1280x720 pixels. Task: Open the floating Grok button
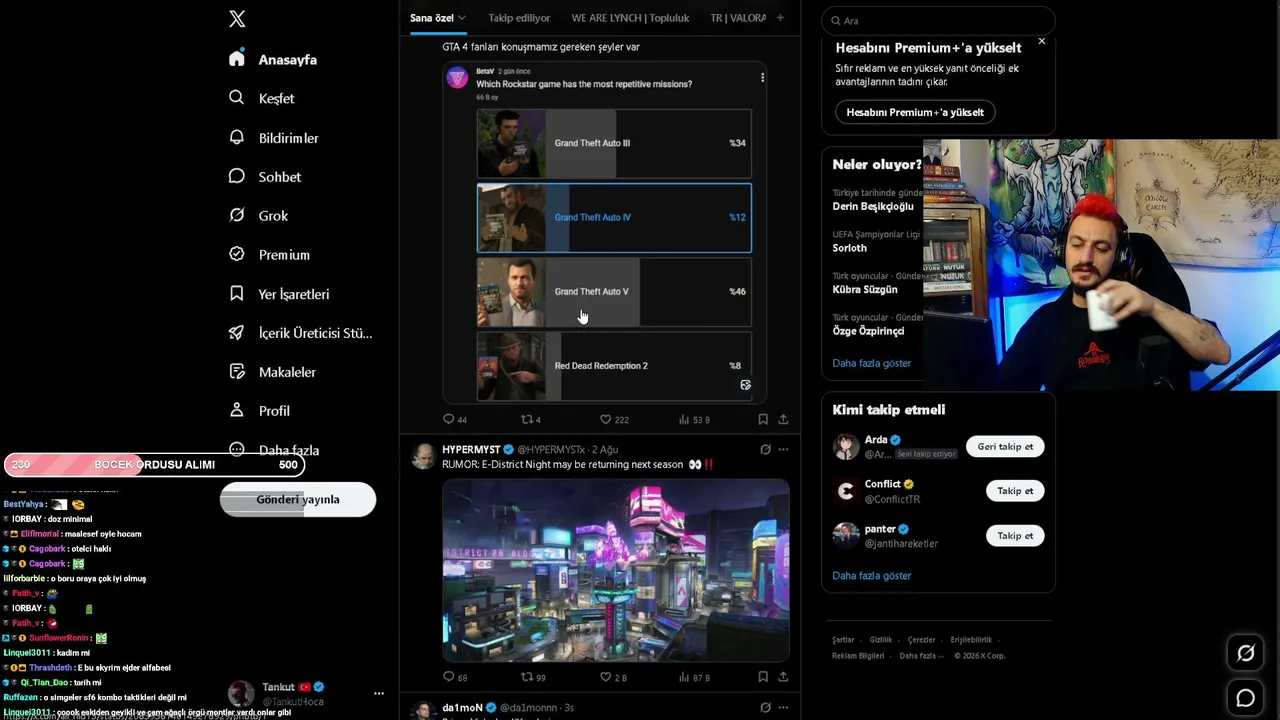click(1246, 653)
